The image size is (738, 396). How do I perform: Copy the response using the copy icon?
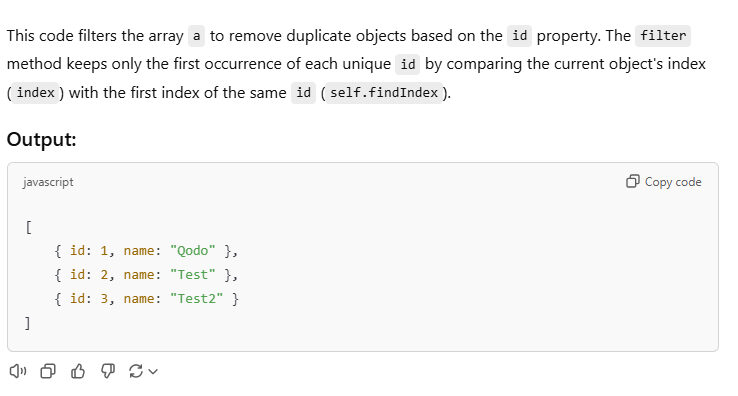point(48,371)
